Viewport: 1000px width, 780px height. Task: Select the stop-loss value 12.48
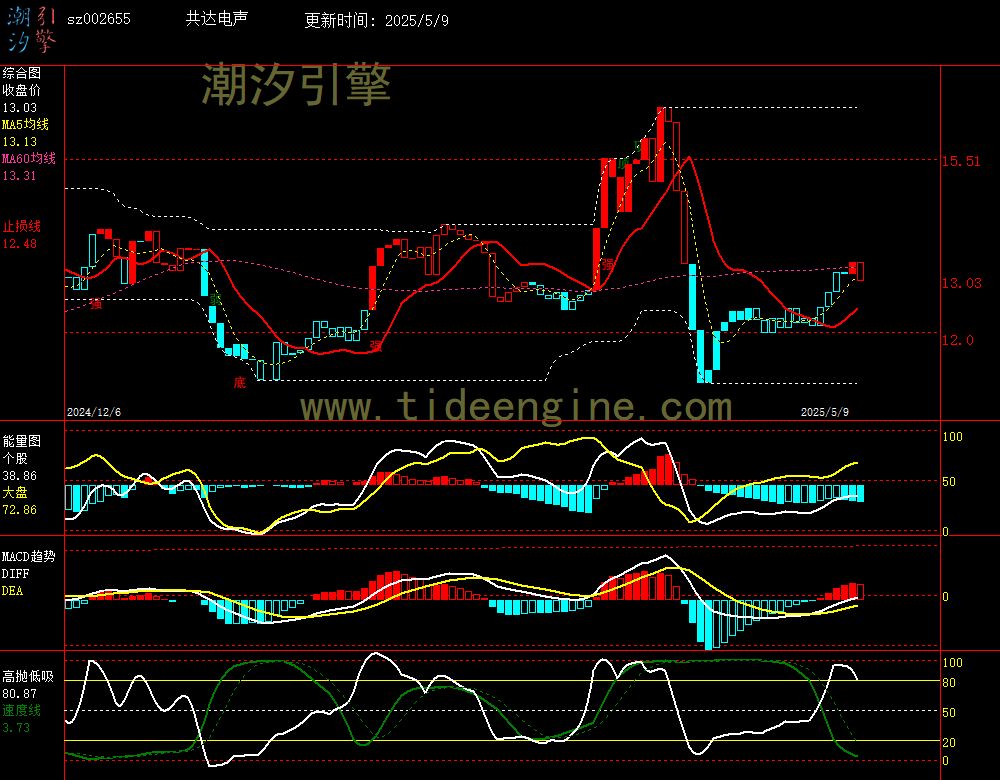20,244
